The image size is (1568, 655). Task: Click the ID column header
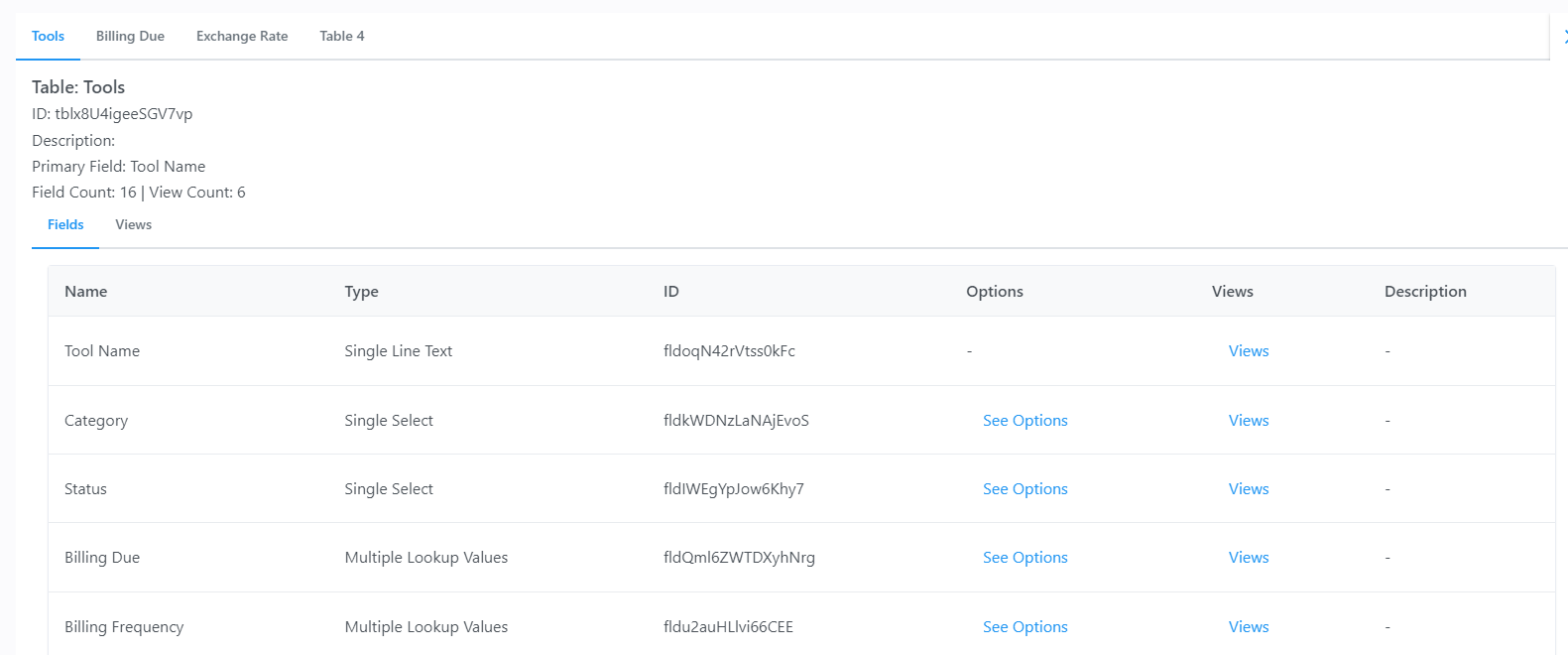[x=671, y=292]
